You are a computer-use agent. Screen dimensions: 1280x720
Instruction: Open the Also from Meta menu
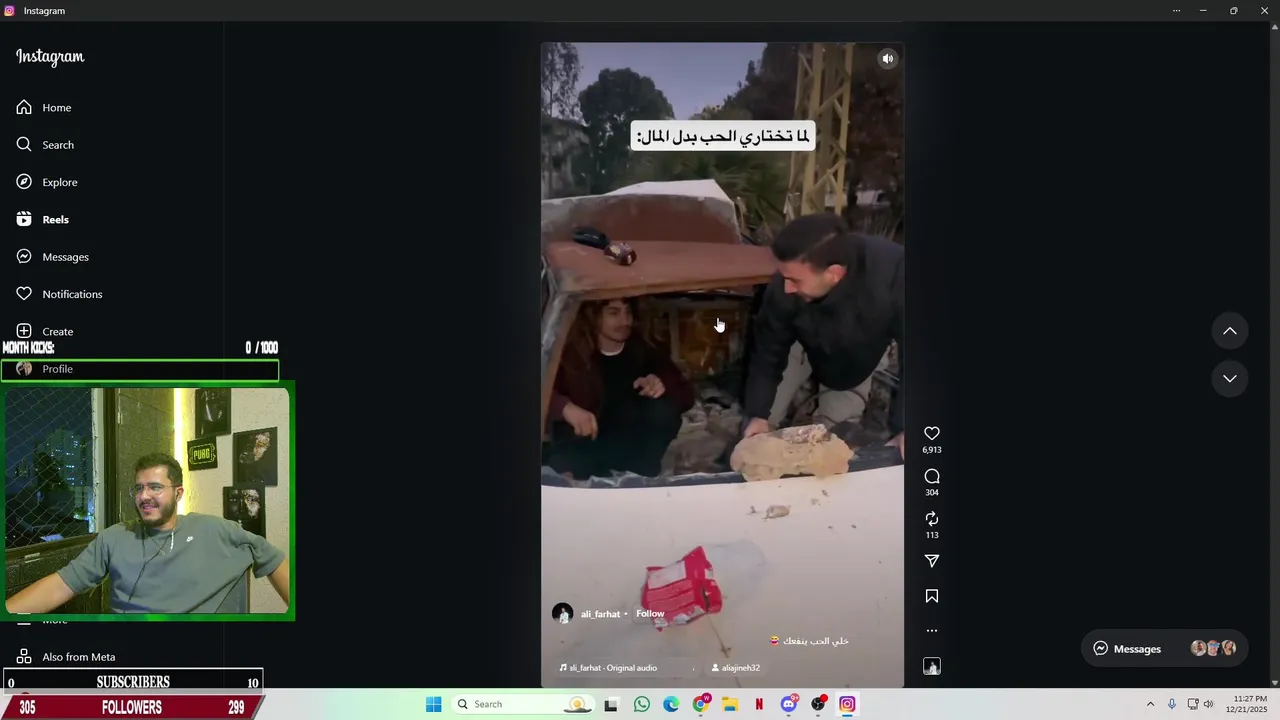(66, 657)
